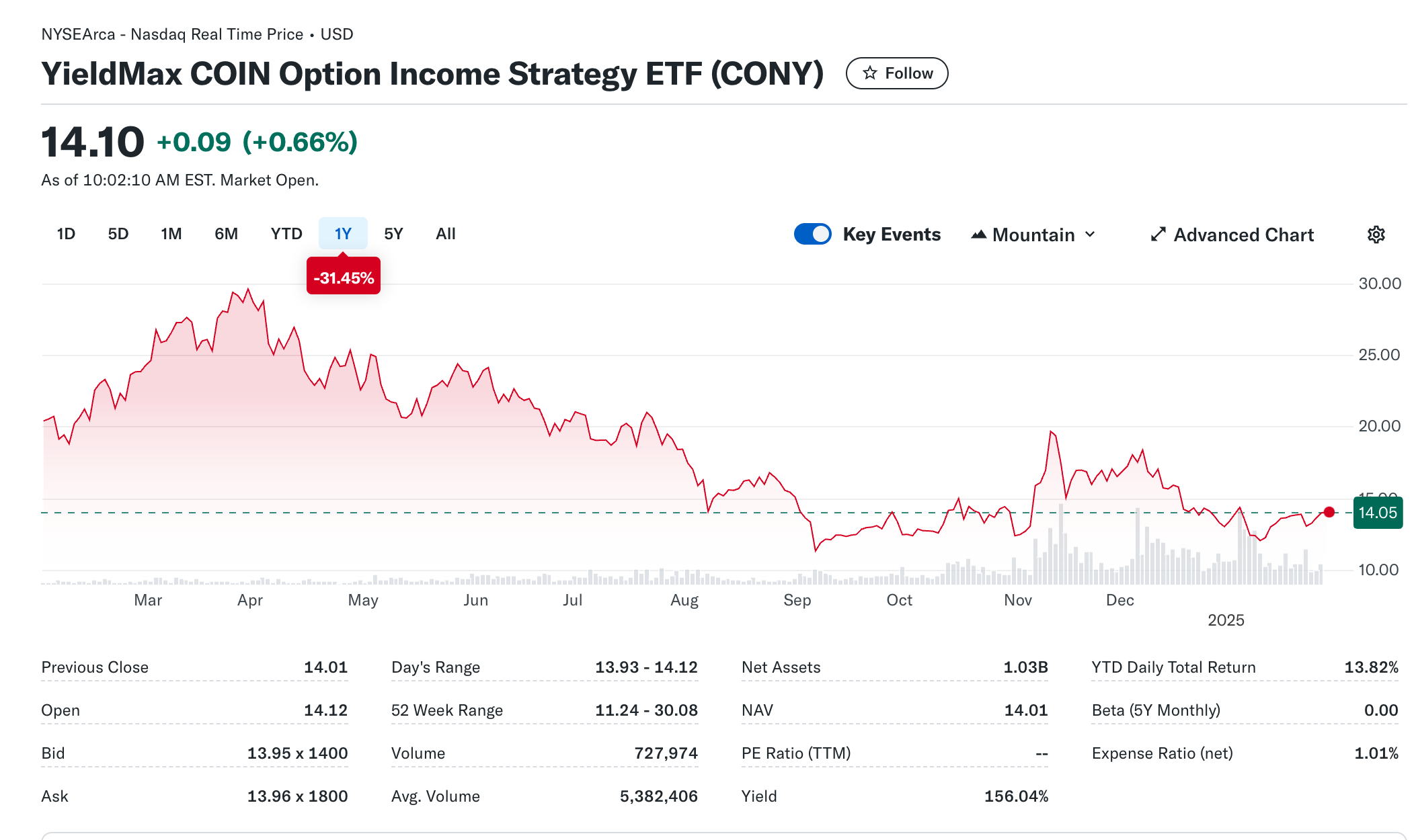Select the 5Y time range
The width and height of the screenshot is (1416, 840).
click(x=393, y=234)
